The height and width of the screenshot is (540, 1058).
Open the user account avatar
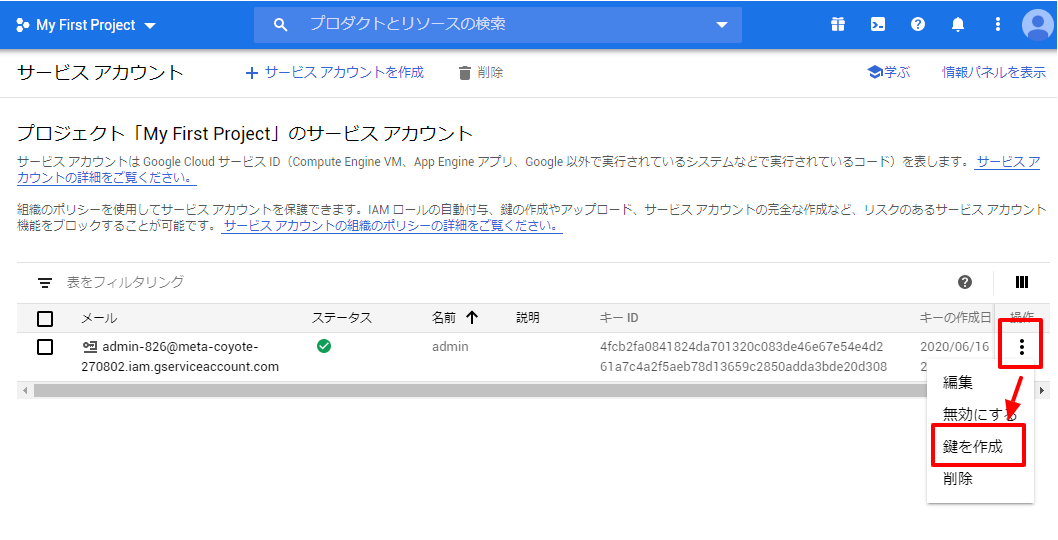(1038, 25)
